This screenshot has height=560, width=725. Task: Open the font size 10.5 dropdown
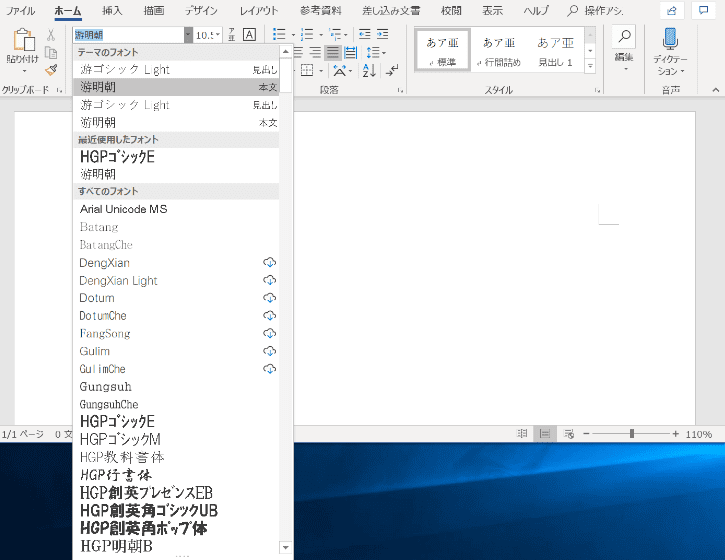(x=218, y=35)
